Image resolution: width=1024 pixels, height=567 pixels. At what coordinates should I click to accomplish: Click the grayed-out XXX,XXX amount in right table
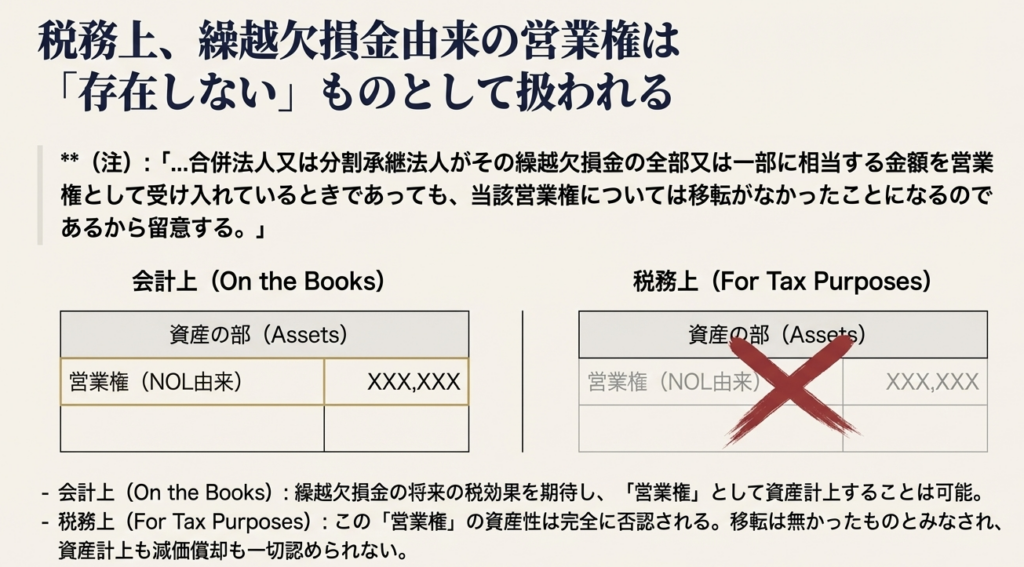tap(931, 381)
